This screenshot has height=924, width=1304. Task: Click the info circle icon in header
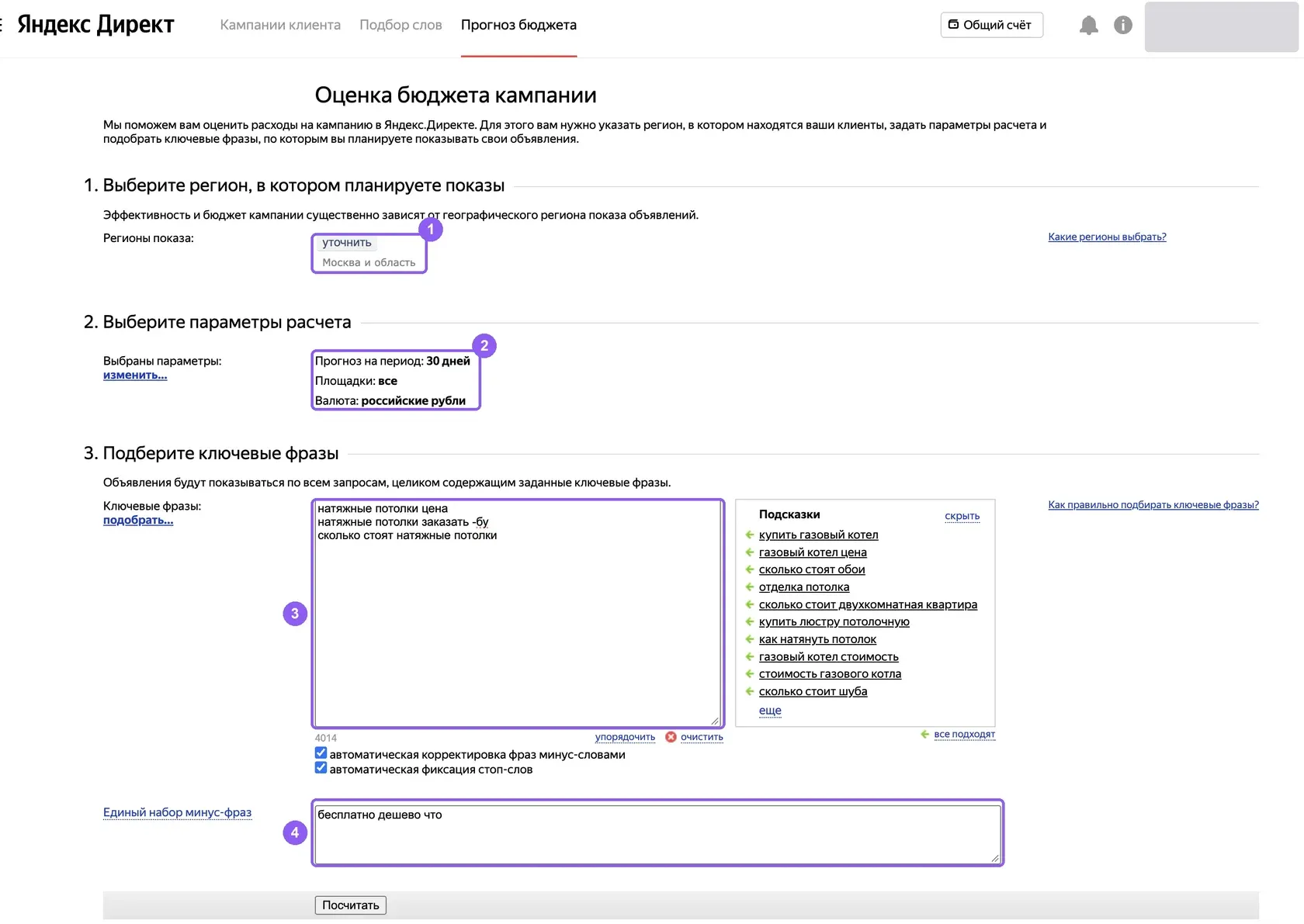1122,25
